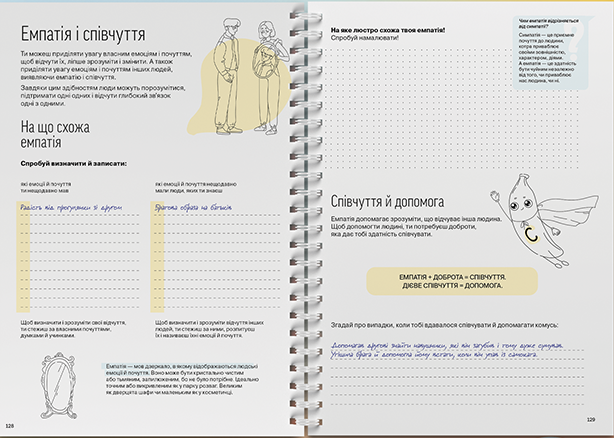The height and width of the screenshot is (438, 614).
Task: Click inside the dotted drawing area
Action: click(450, 108)
